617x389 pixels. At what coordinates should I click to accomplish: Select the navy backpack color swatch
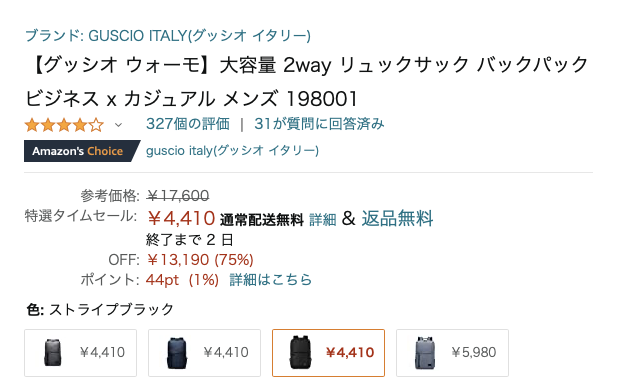(205, 353)
